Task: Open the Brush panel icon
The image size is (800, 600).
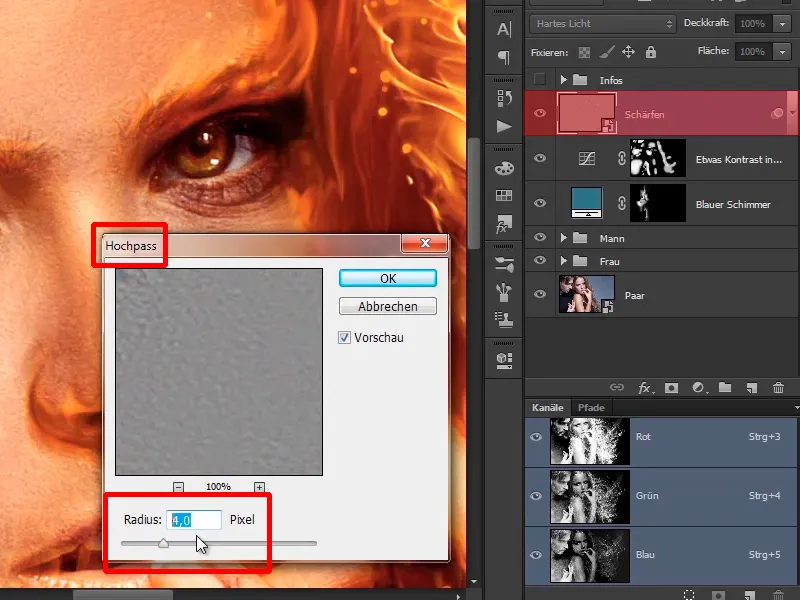Action: pos(504,292)
